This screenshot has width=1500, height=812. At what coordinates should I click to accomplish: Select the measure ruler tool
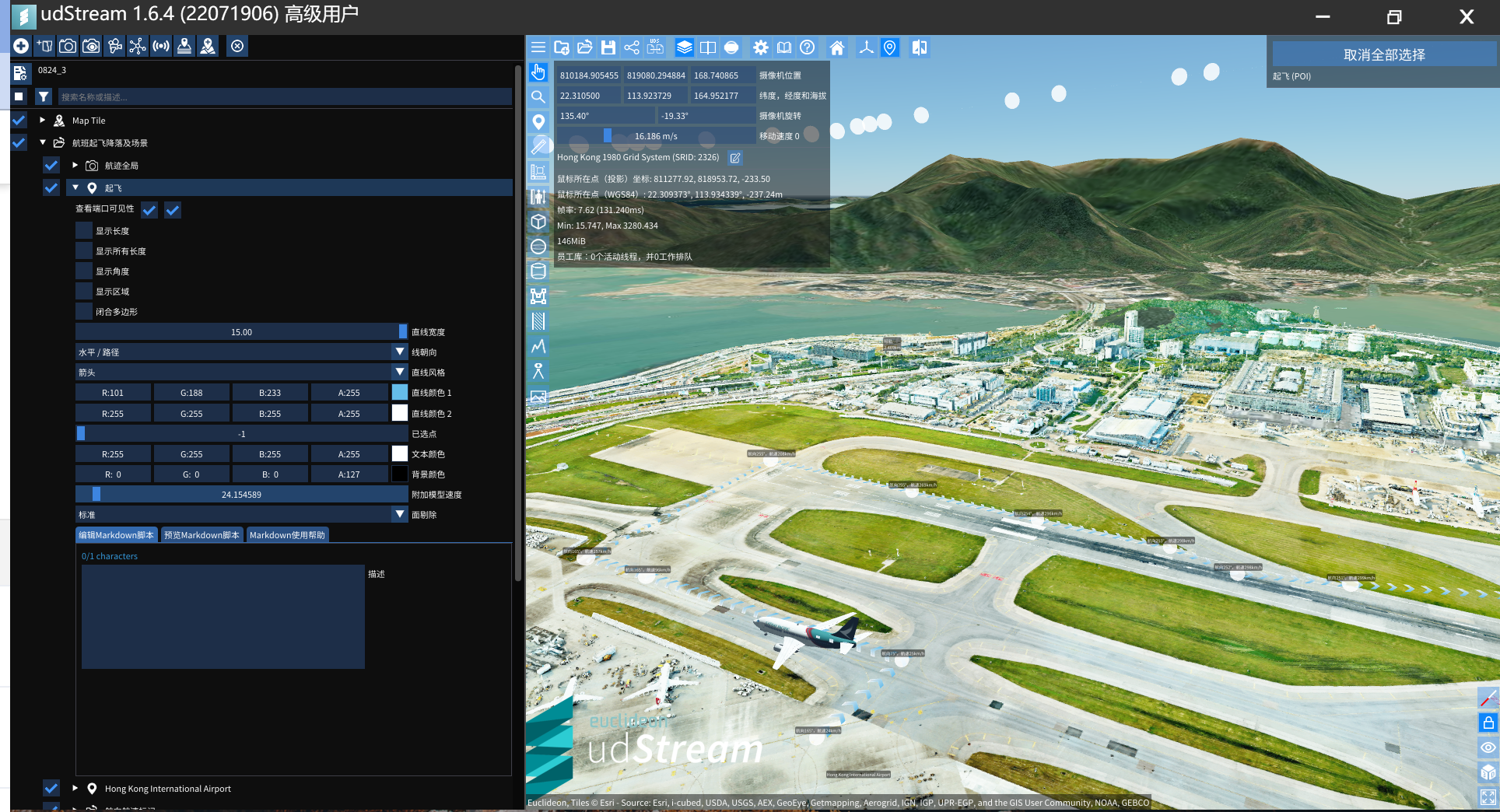tap(538, 147)
